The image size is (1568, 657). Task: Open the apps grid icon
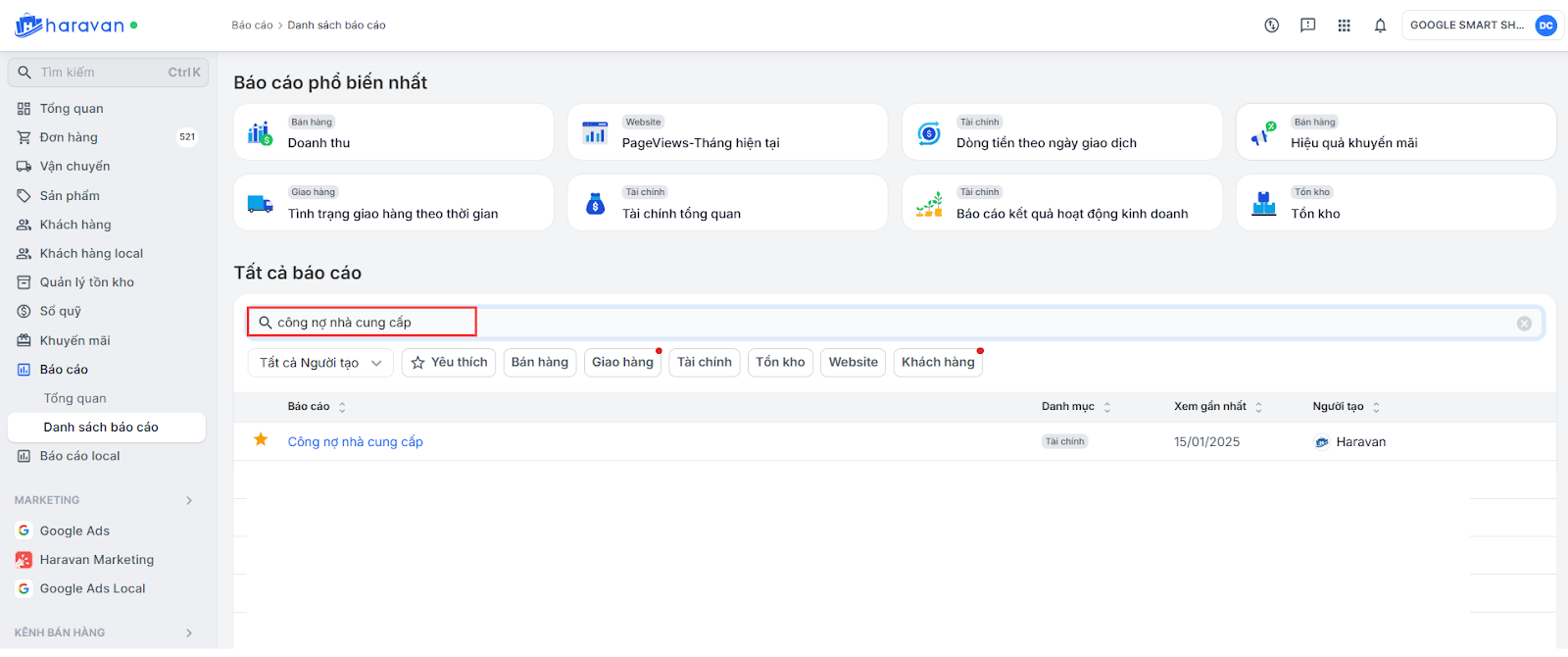pyautogui.click(x=1344, y=25)
